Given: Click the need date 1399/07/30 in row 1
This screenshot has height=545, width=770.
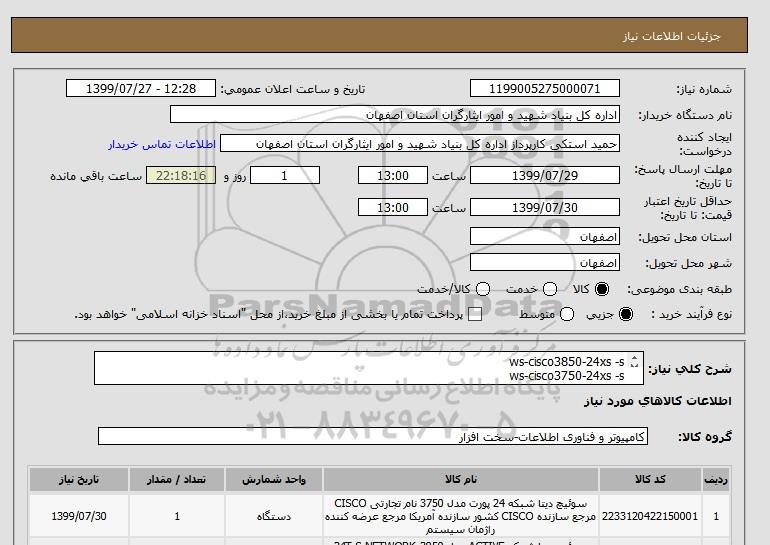Looking at the screenshot, I should click(x=79, y=516).
